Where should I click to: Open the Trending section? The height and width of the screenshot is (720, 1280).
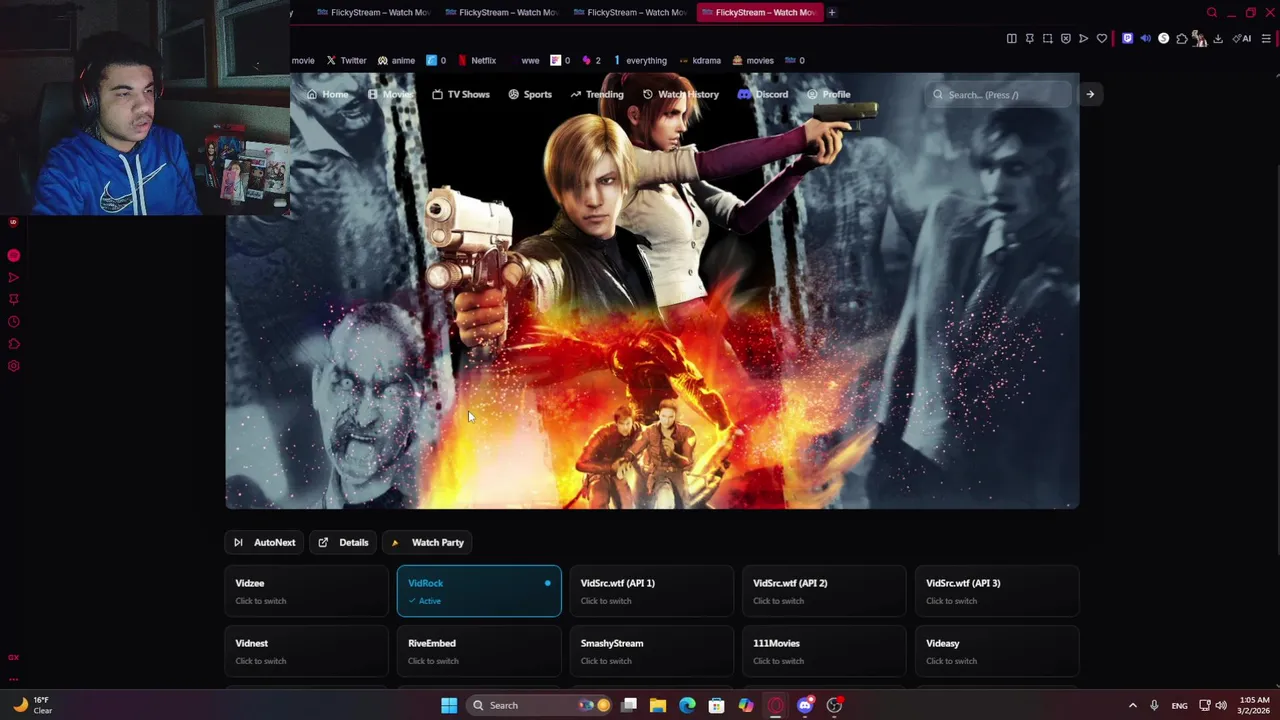[597, 94]
